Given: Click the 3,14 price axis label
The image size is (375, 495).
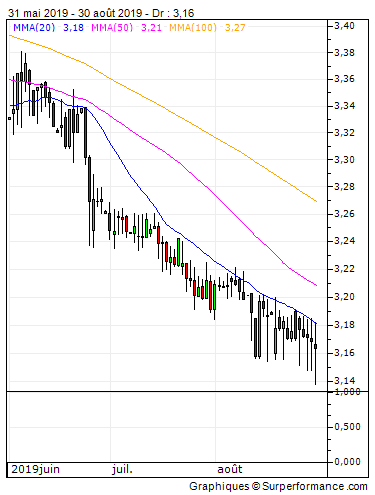Looking at the screenshot, I should point(344,380).
